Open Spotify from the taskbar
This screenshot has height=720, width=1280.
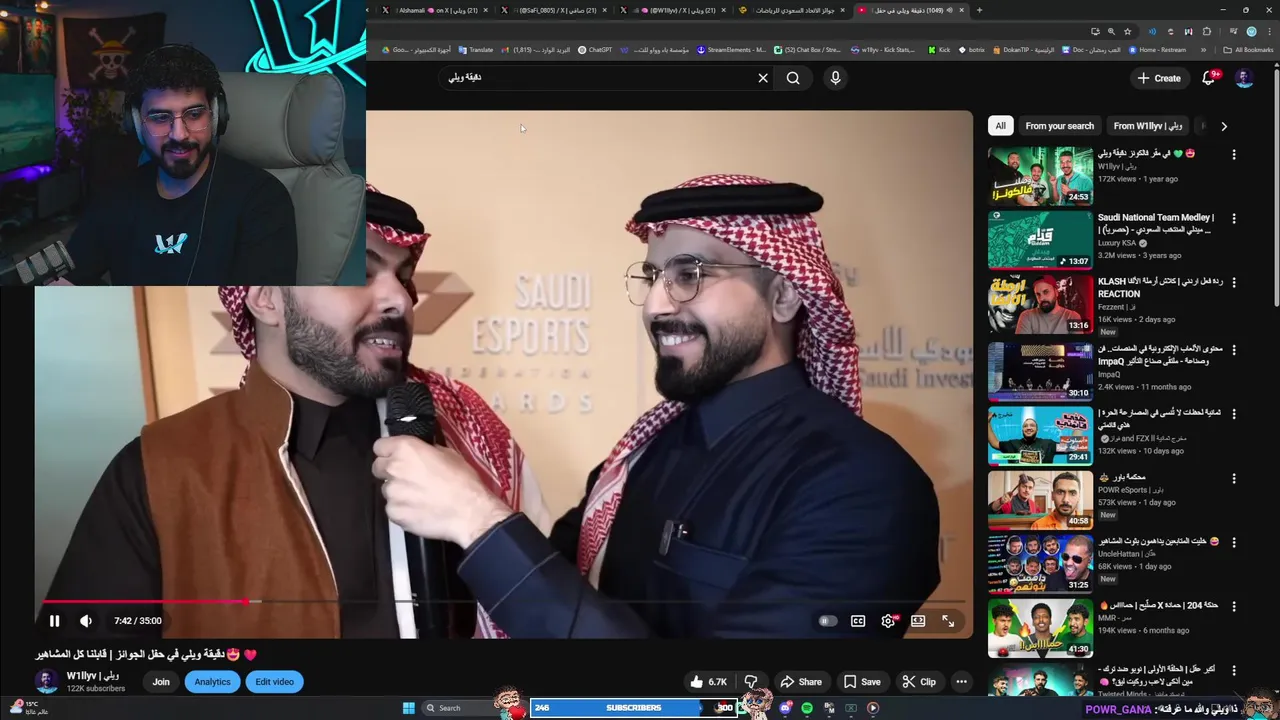point(807,708)
